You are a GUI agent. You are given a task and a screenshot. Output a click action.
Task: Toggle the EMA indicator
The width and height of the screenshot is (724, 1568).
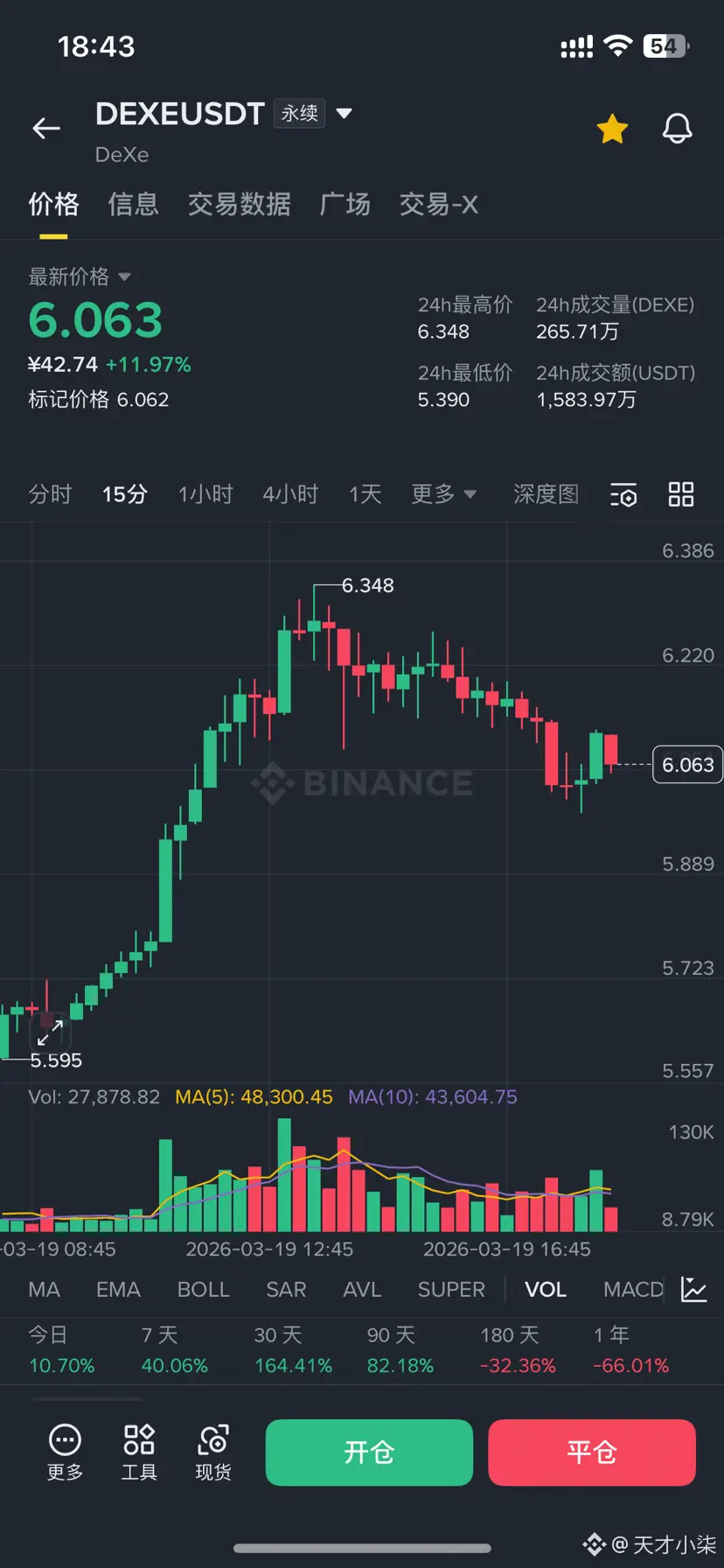coord(118,1289)
